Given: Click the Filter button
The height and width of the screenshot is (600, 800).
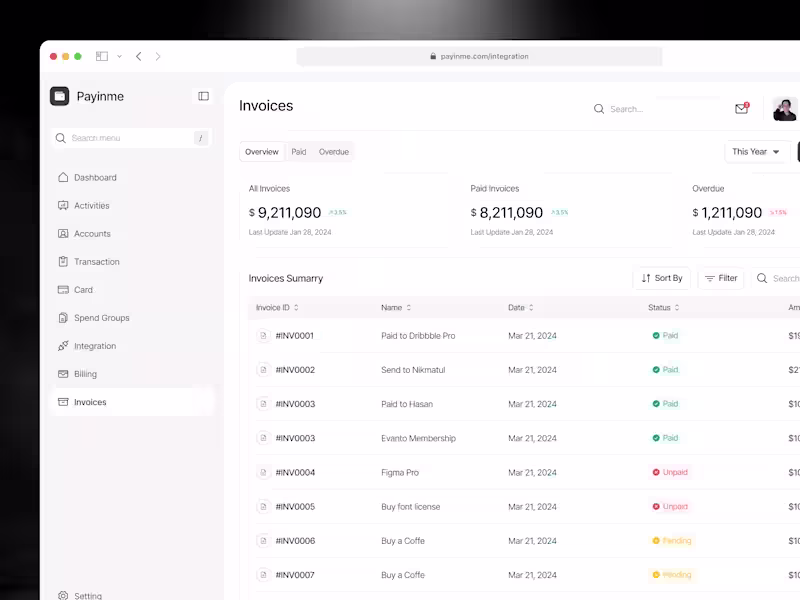Looking at the screenshot, I should click(x=721, y=278).
